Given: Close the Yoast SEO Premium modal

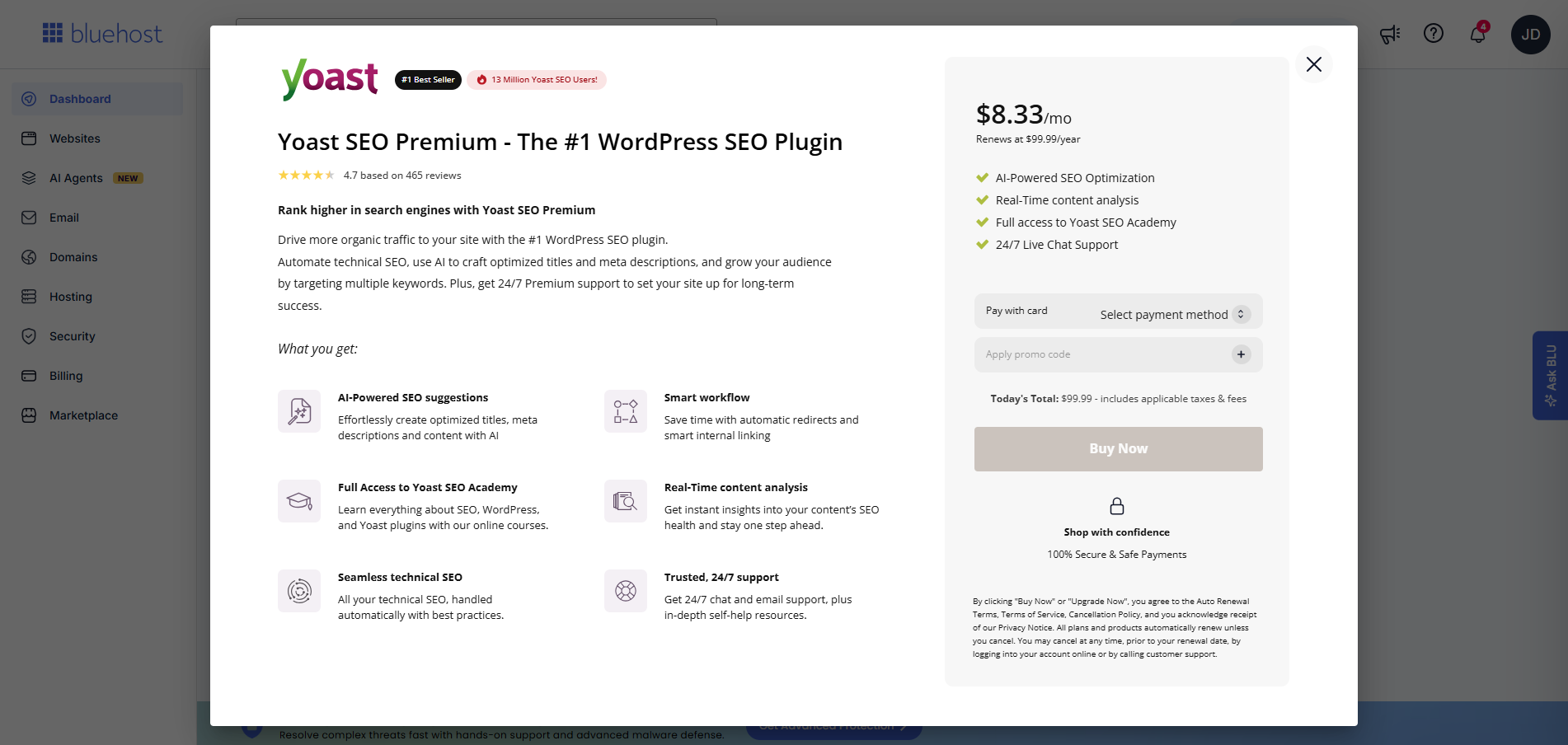Looking at the screenshot, I should (x=1314, y=64).
